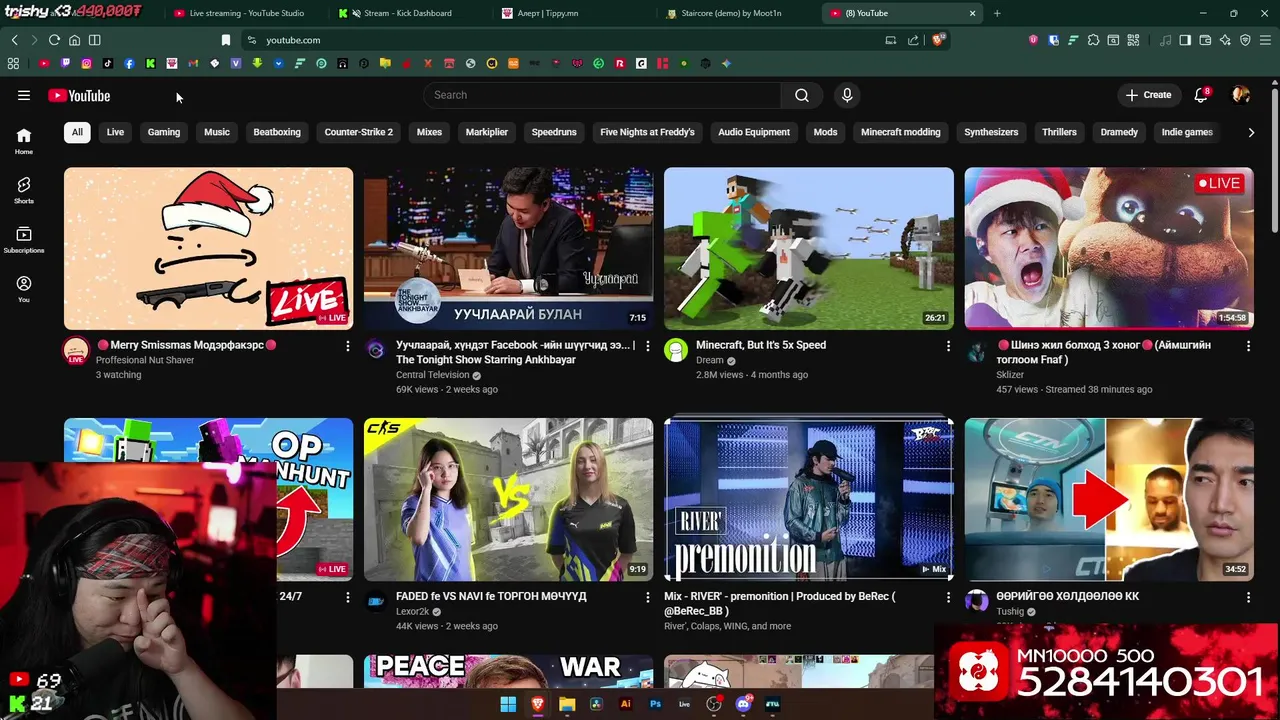1280x720 pixels.
Task: Open options for Tushig video
Action: pos(1248,597)
